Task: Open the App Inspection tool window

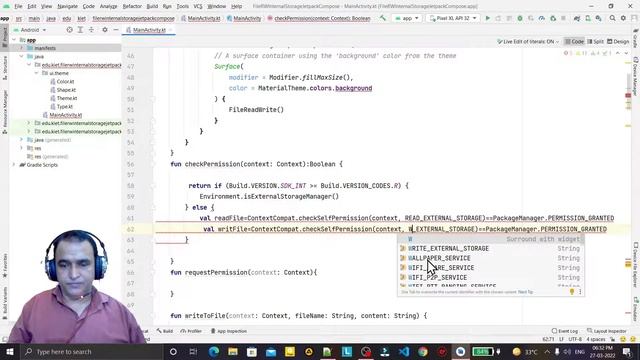Action: (229, 331)
